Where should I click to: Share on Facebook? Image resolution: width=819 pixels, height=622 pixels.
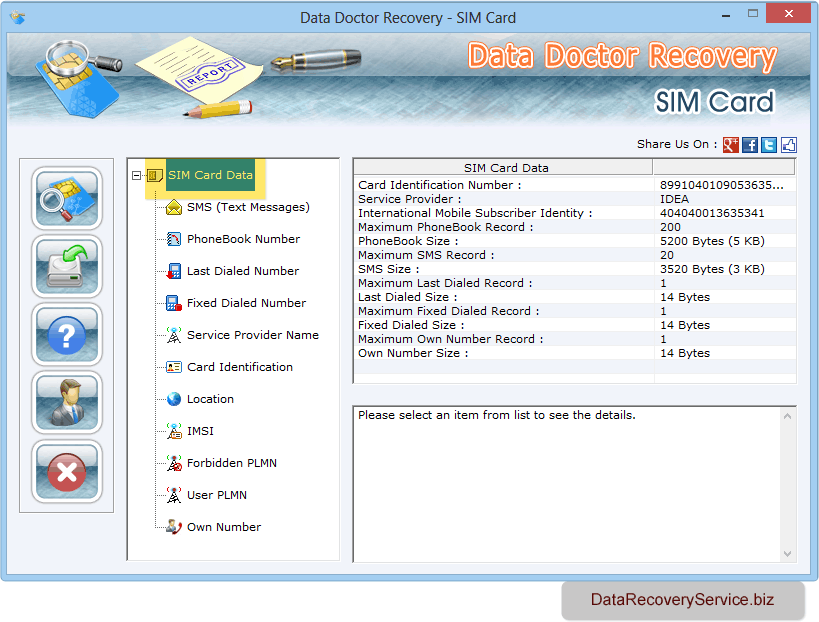pos(750,145)
